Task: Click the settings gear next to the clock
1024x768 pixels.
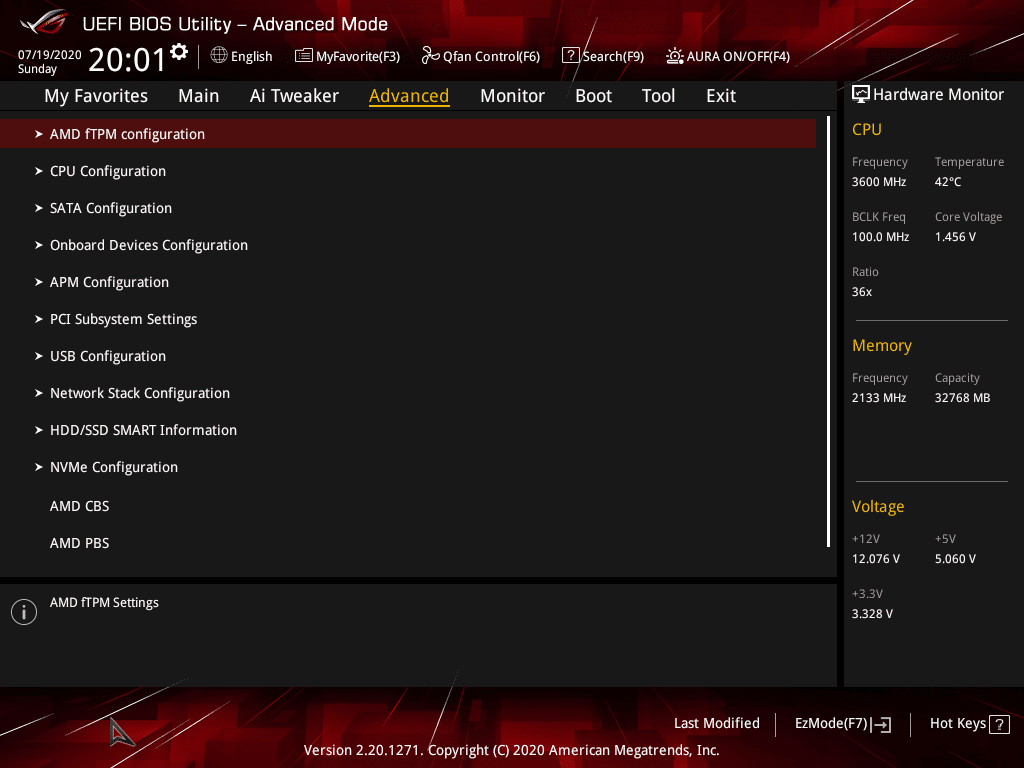Action: point(179,52)
